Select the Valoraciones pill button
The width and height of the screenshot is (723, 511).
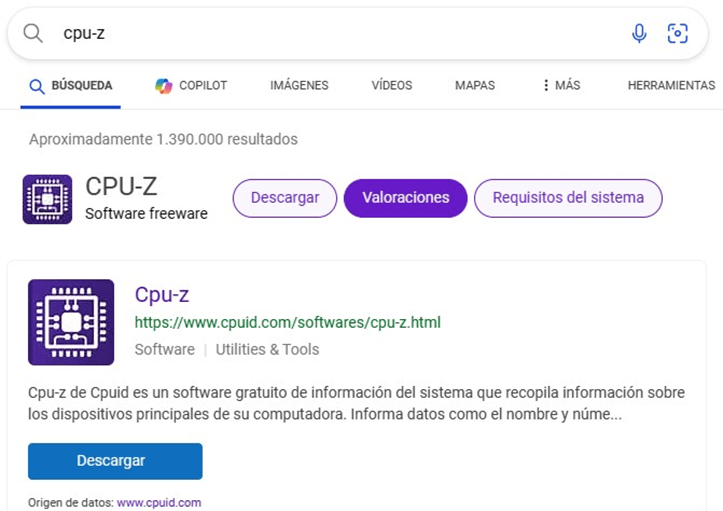point(406,198)
